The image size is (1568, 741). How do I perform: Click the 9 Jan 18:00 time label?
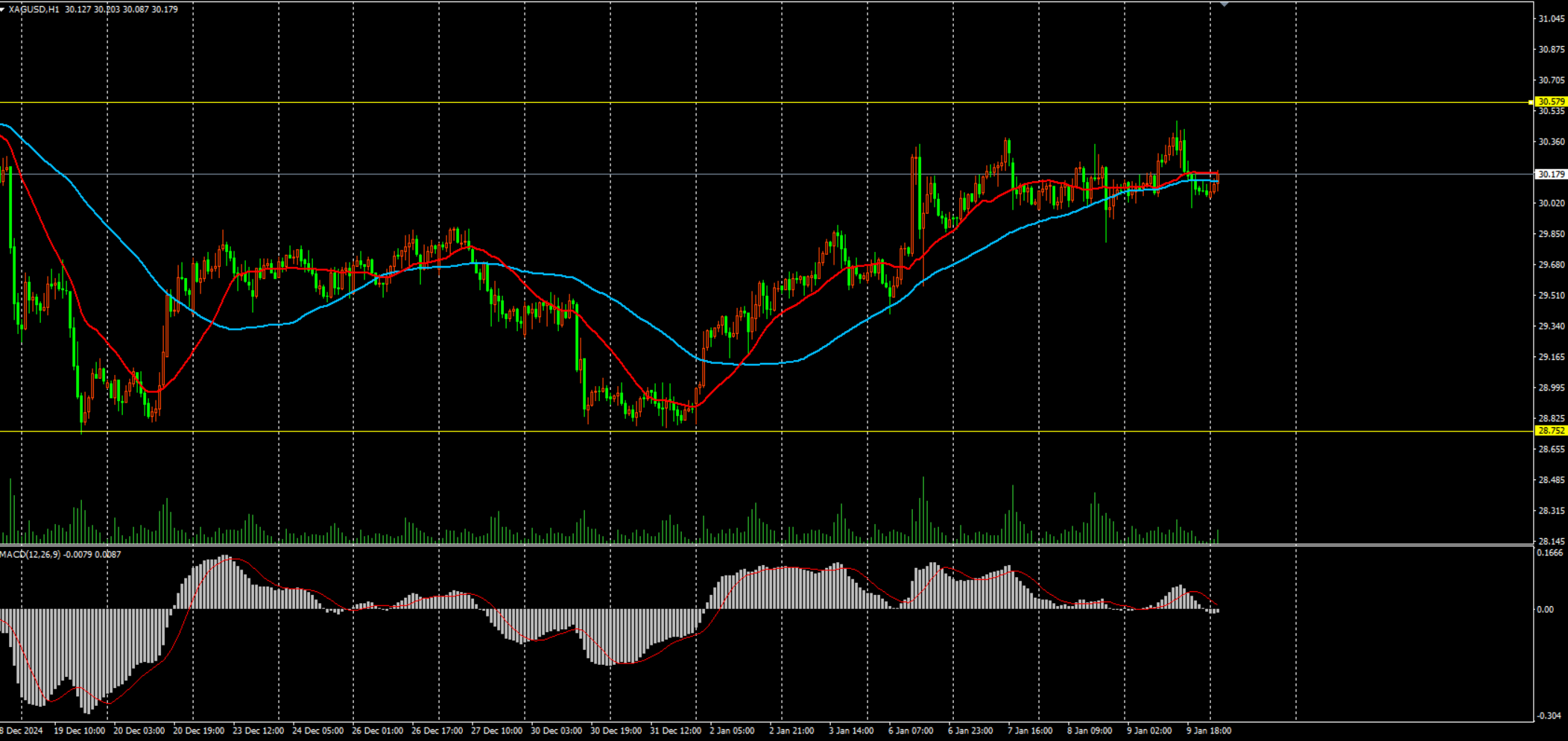click(1210, 731)
